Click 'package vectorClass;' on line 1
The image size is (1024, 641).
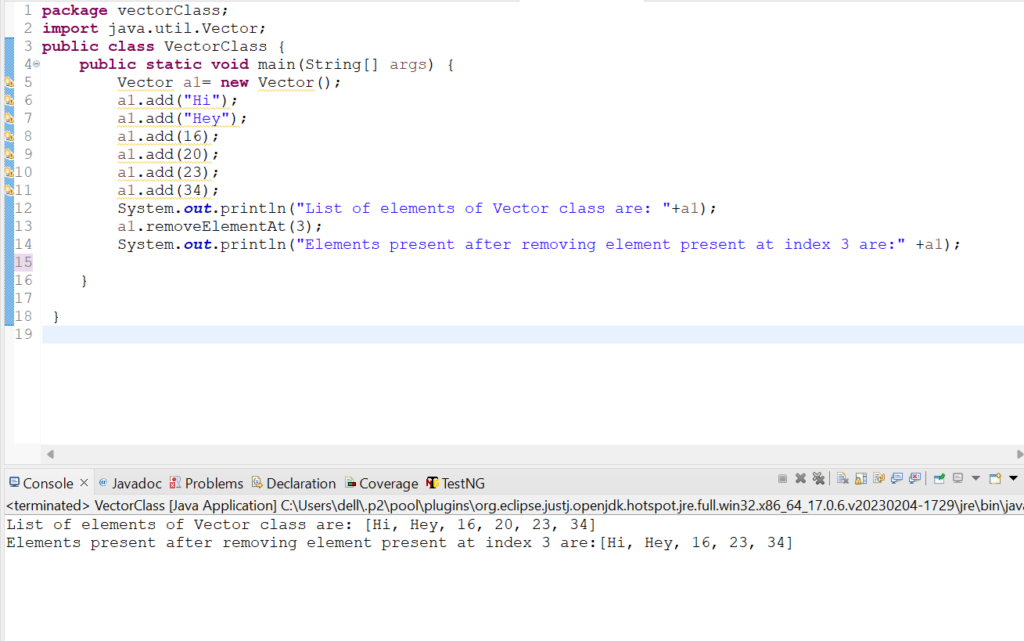pyautogui.click(x=135, y=10)
